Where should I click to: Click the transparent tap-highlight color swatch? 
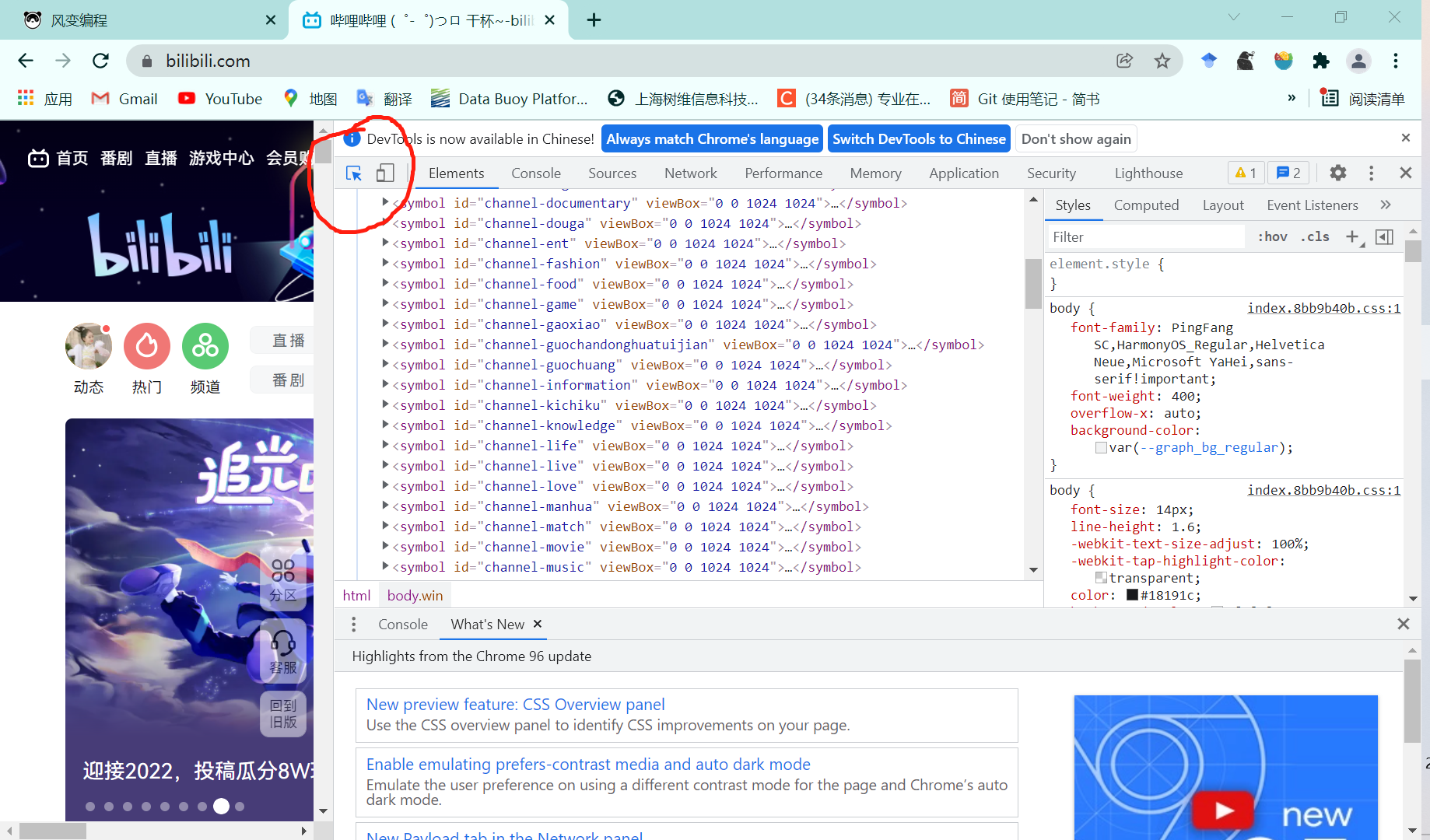click(x=1101, y=578)
